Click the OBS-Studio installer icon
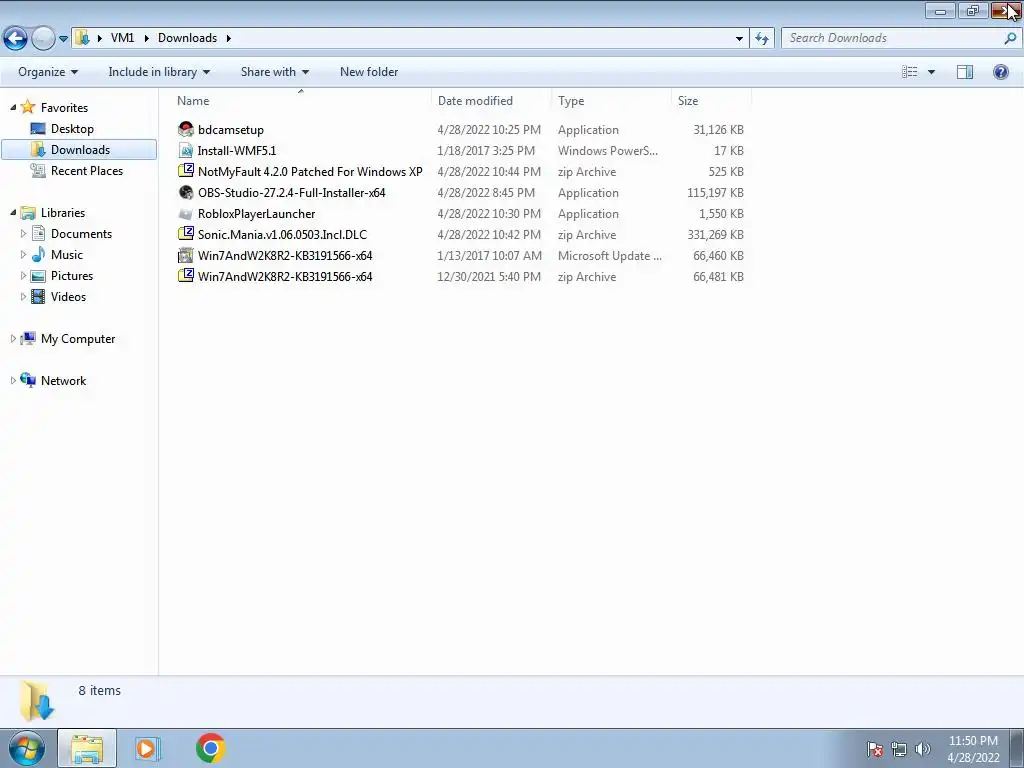Screen dimensions: 1024x768 pos(186,192)
